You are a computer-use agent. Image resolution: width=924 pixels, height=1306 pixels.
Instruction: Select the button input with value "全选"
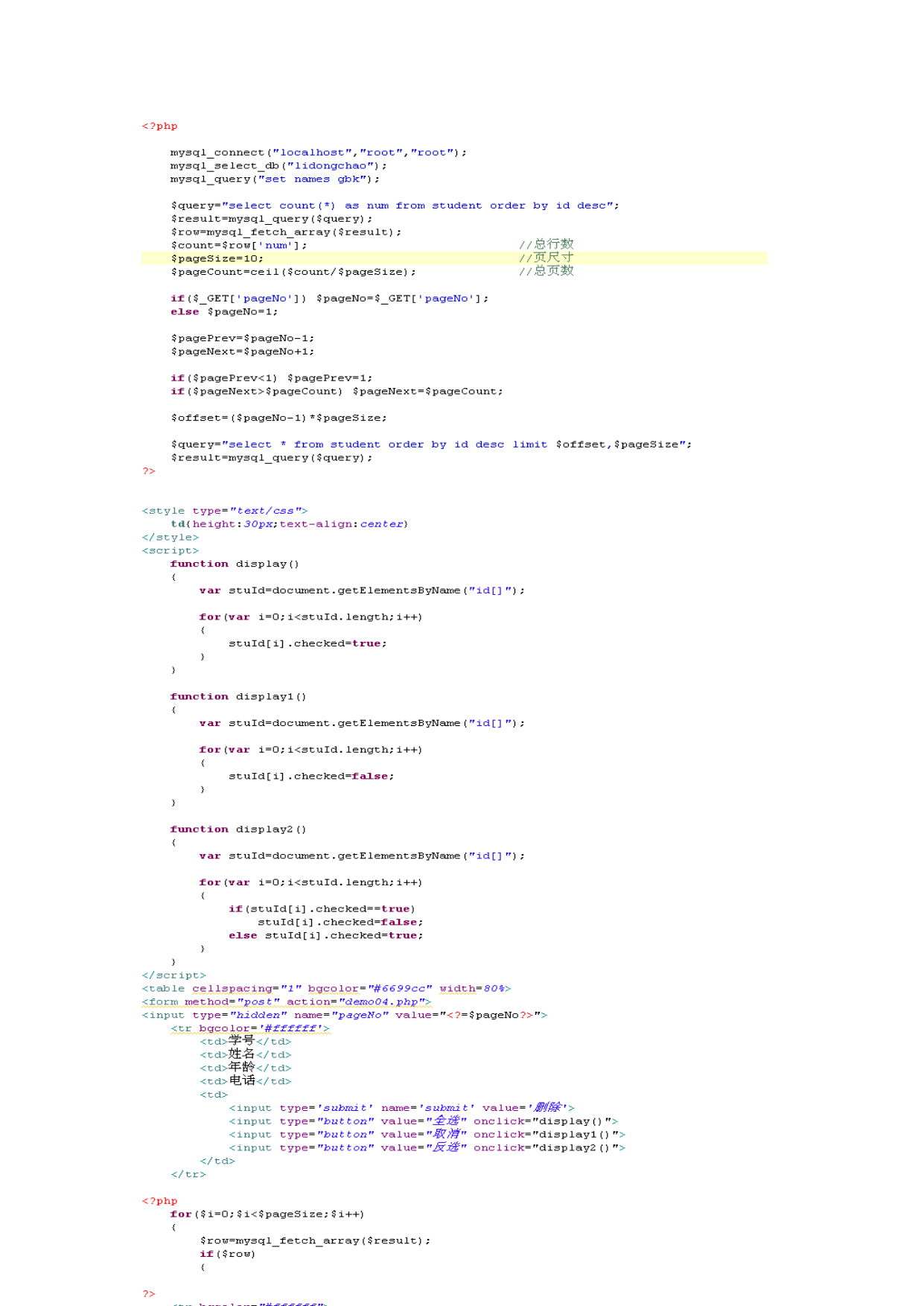pyautogui.click(x=423, y=1121)
